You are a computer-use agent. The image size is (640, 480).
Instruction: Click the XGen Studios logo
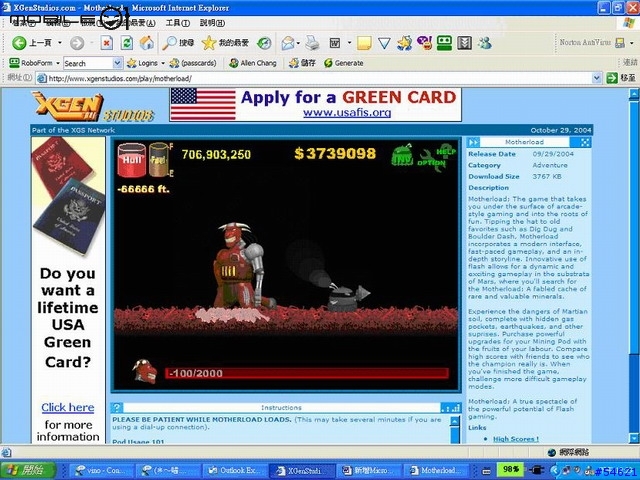click(93, 107)
